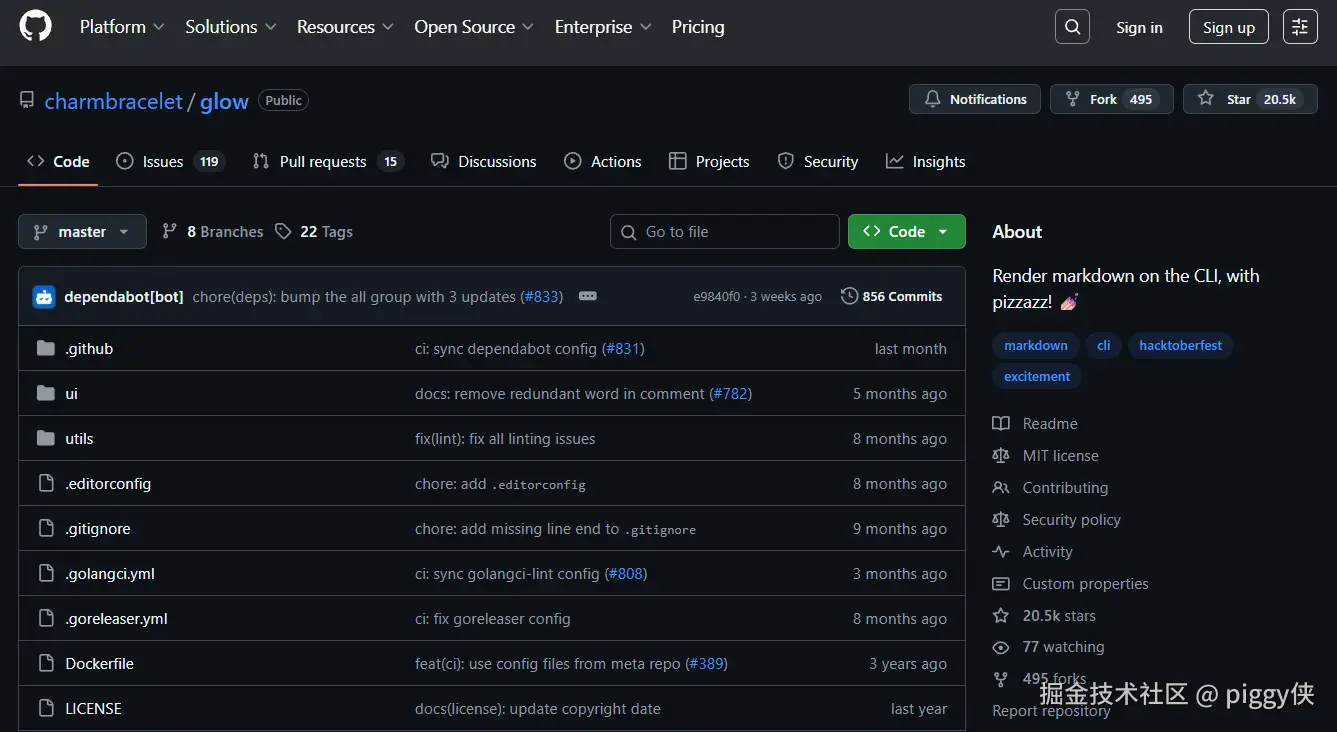Image resolution: width=1337 pixels, height=732 pixels.
Task: Open the #833 pull request link
Action: coord(541,297)
